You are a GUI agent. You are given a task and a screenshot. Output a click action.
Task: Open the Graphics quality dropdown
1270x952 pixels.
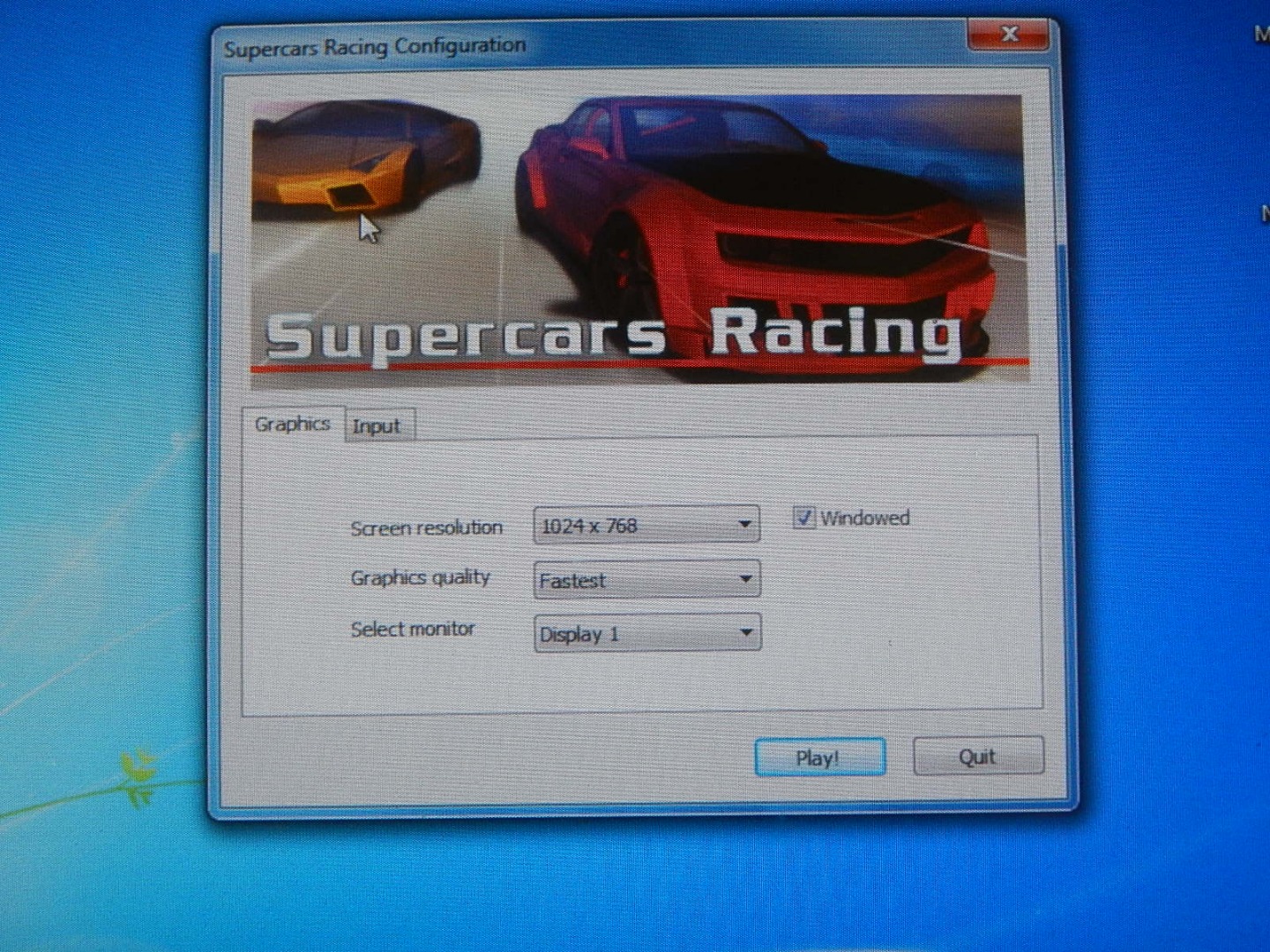646,580
